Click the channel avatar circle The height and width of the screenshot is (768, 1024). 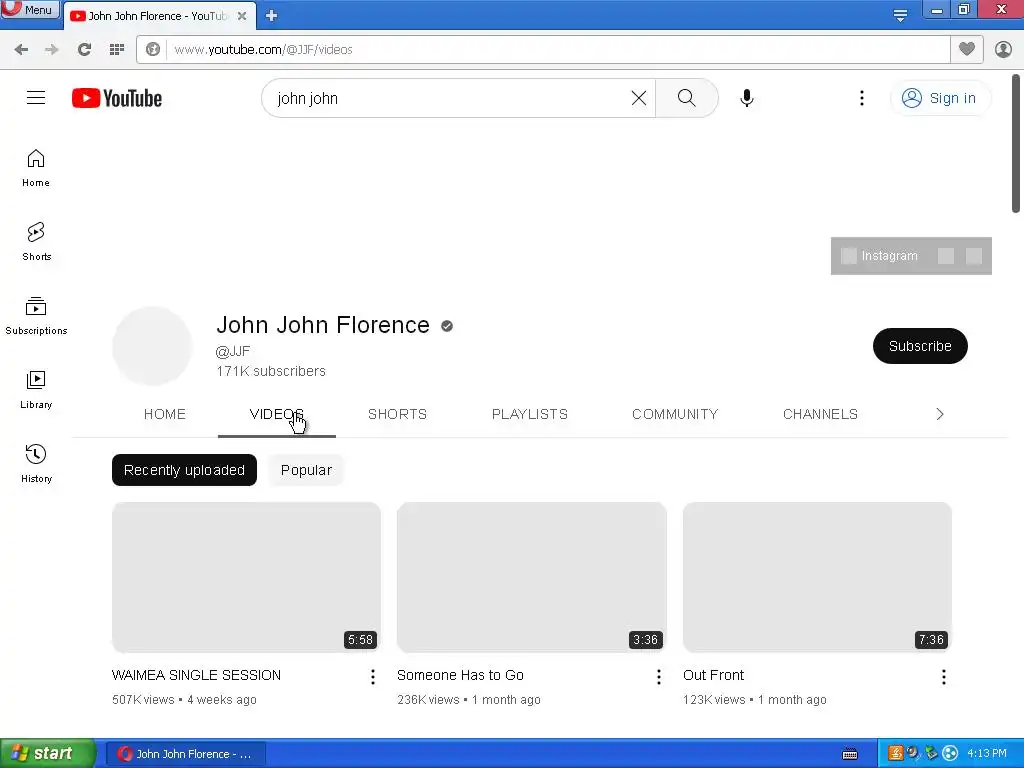152,346
